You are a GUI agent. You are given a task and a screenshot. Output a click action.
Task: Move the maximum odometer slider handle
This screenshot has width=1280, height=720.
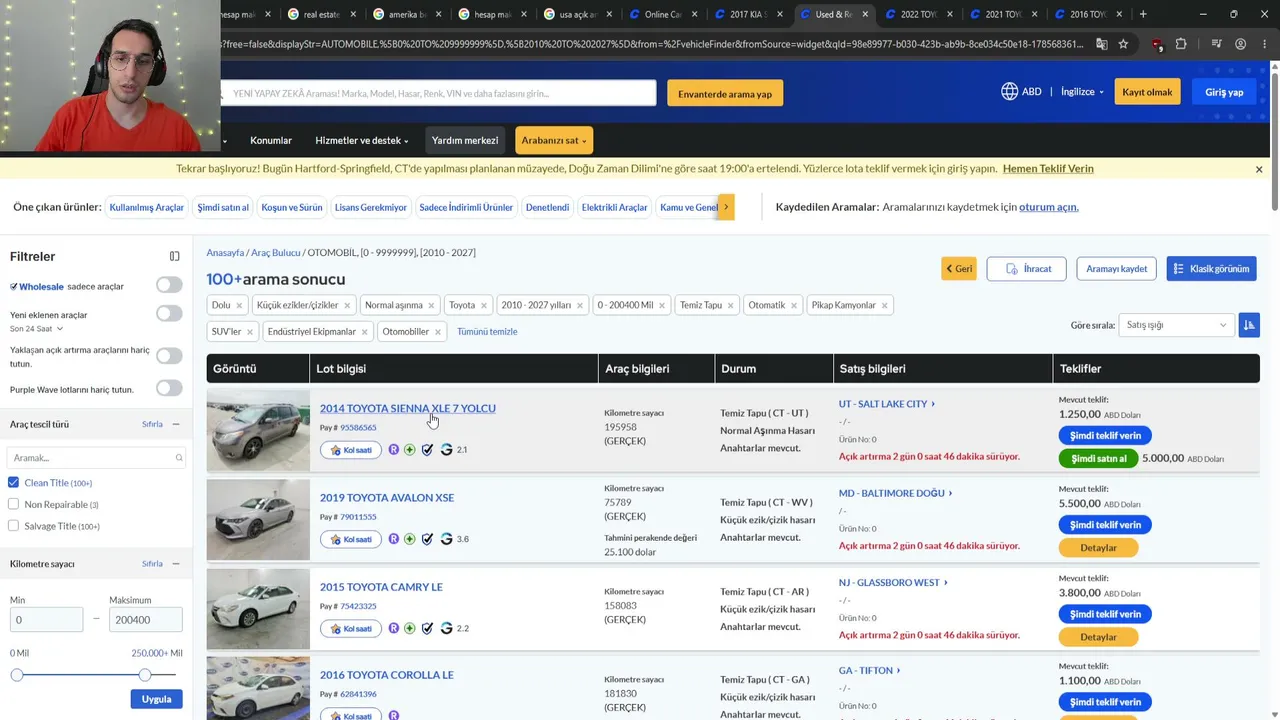(145, 675)
